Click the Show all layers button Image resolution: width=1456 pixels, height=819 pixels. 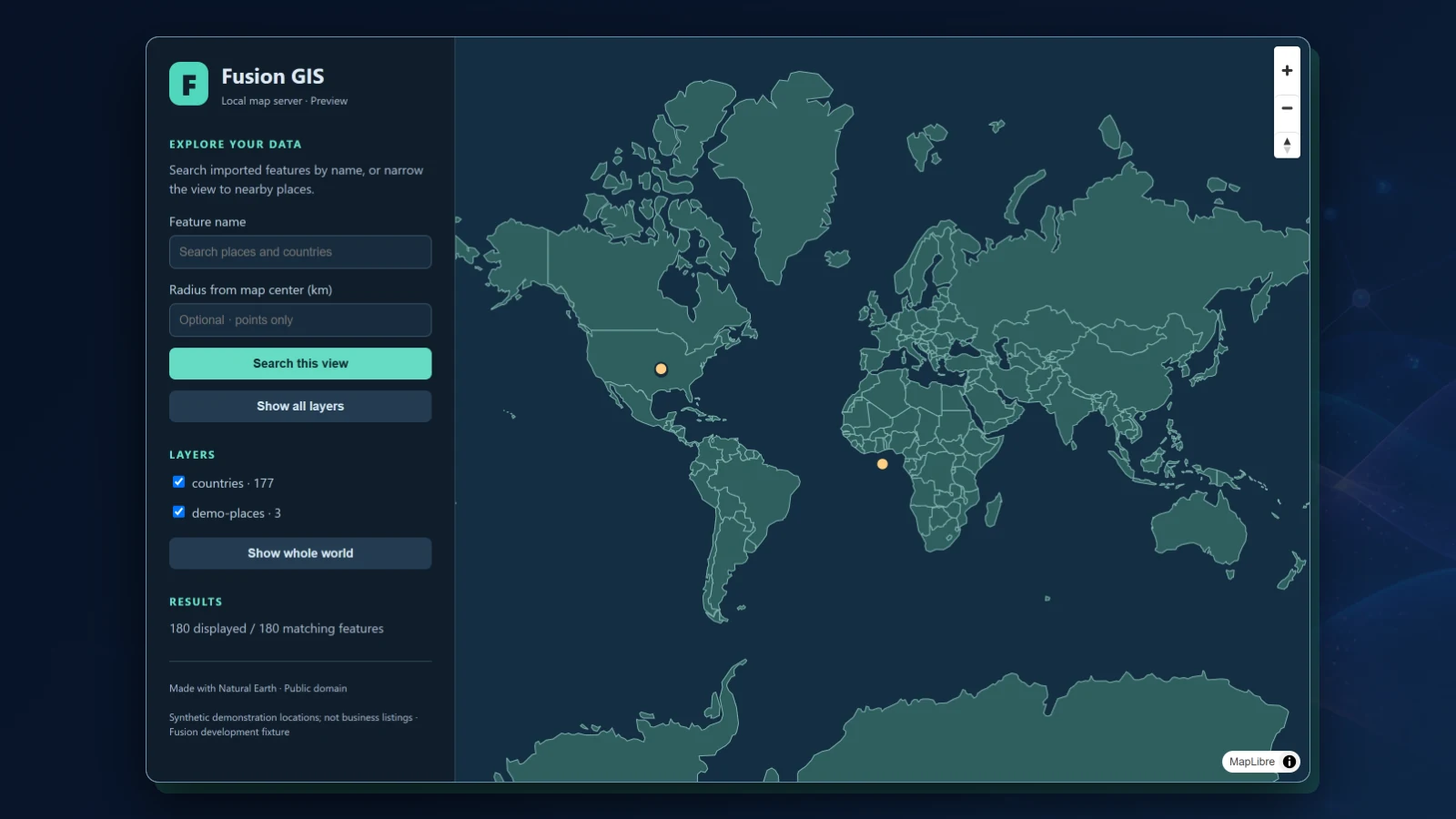pyautogui.click(x=300, y=406)
